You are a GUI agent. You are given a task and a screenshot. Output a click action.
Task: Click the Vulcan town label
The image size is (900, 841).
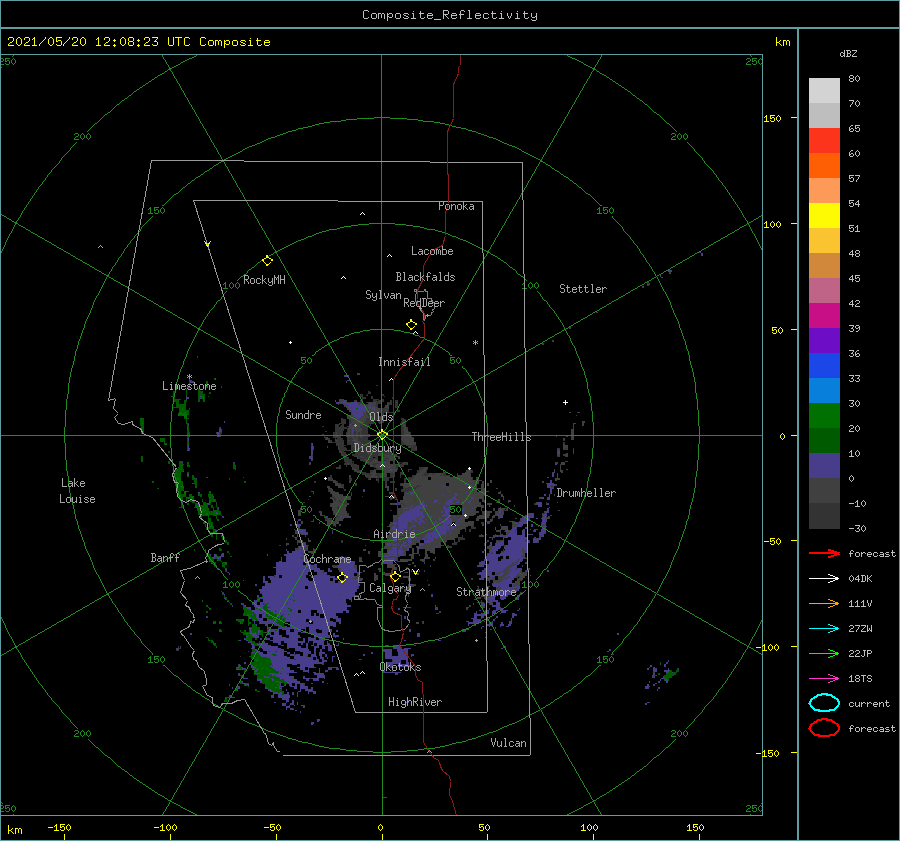pos(508,743)
